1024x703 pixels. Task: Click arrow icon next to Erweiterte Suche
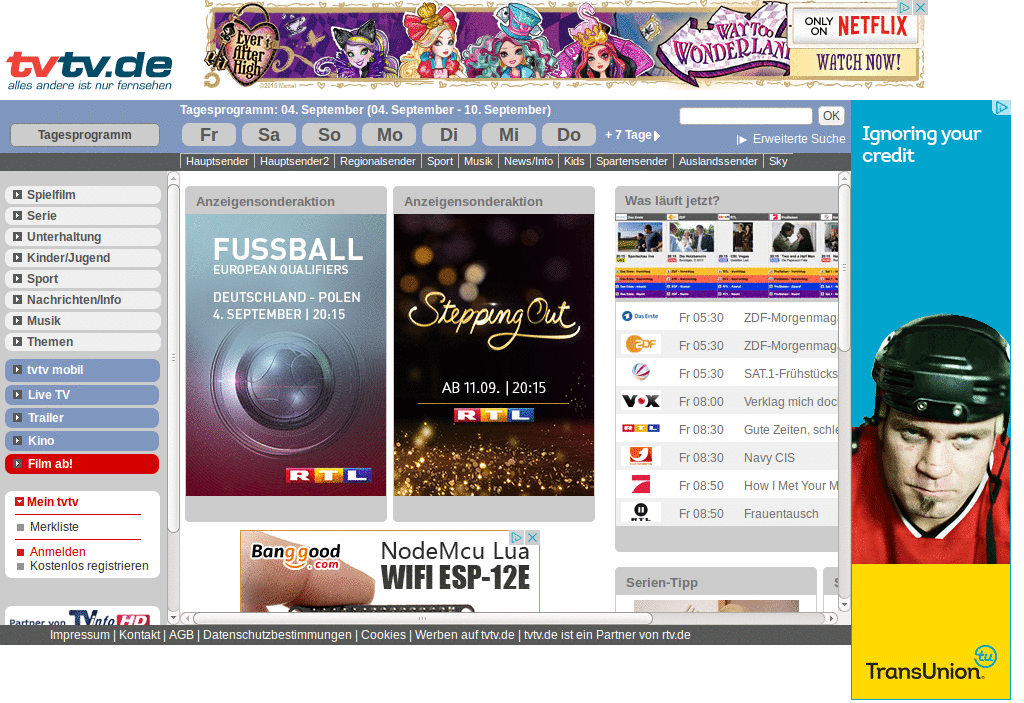pyautogui.click(x=741, y=140)
